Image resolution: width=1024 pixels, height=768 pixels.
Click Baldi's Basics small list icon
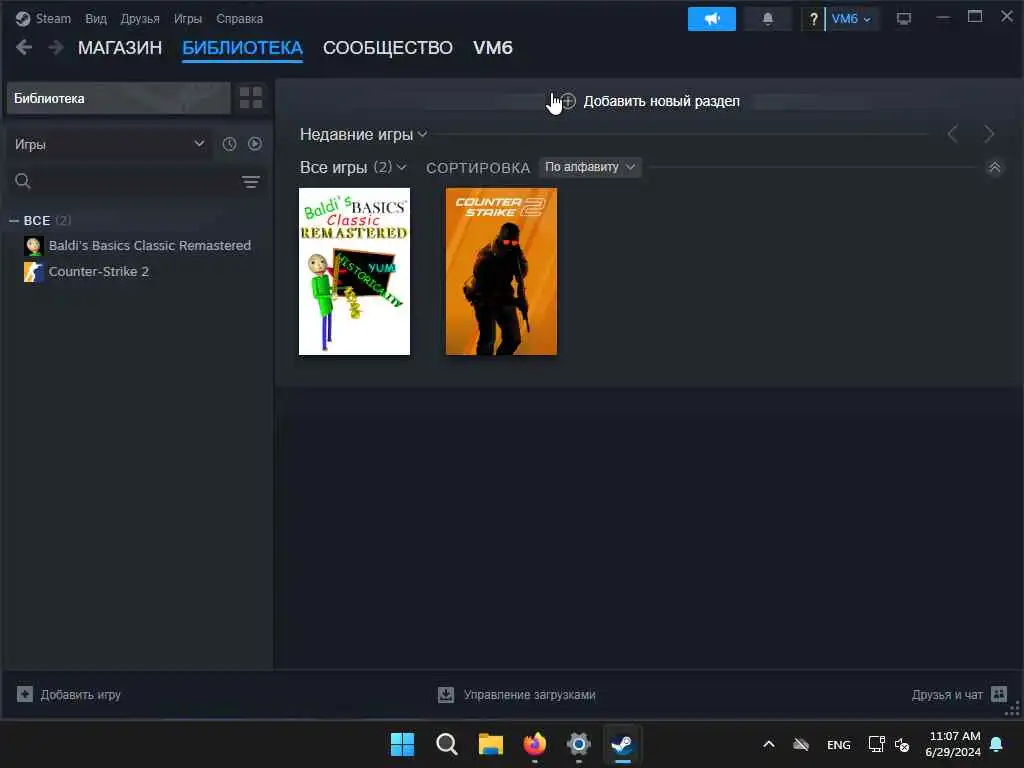pyautogui.click(x=34, y=246)
